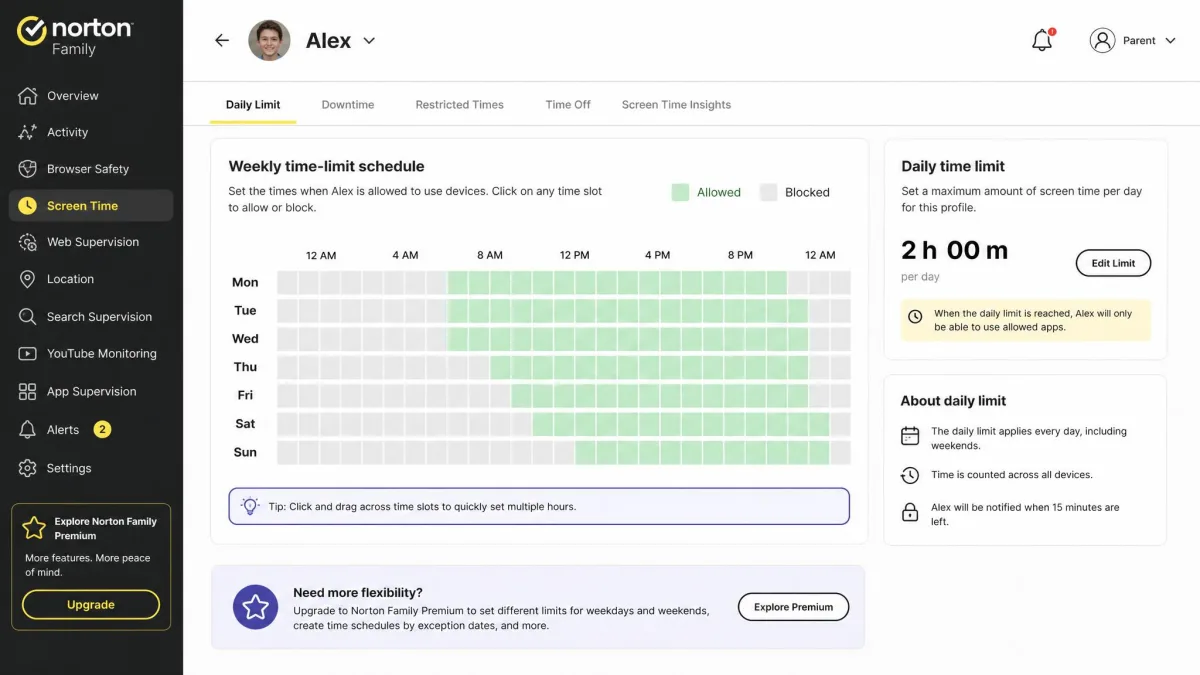Go back with the left arrow
1200x675 pixels.
[222, 41]
